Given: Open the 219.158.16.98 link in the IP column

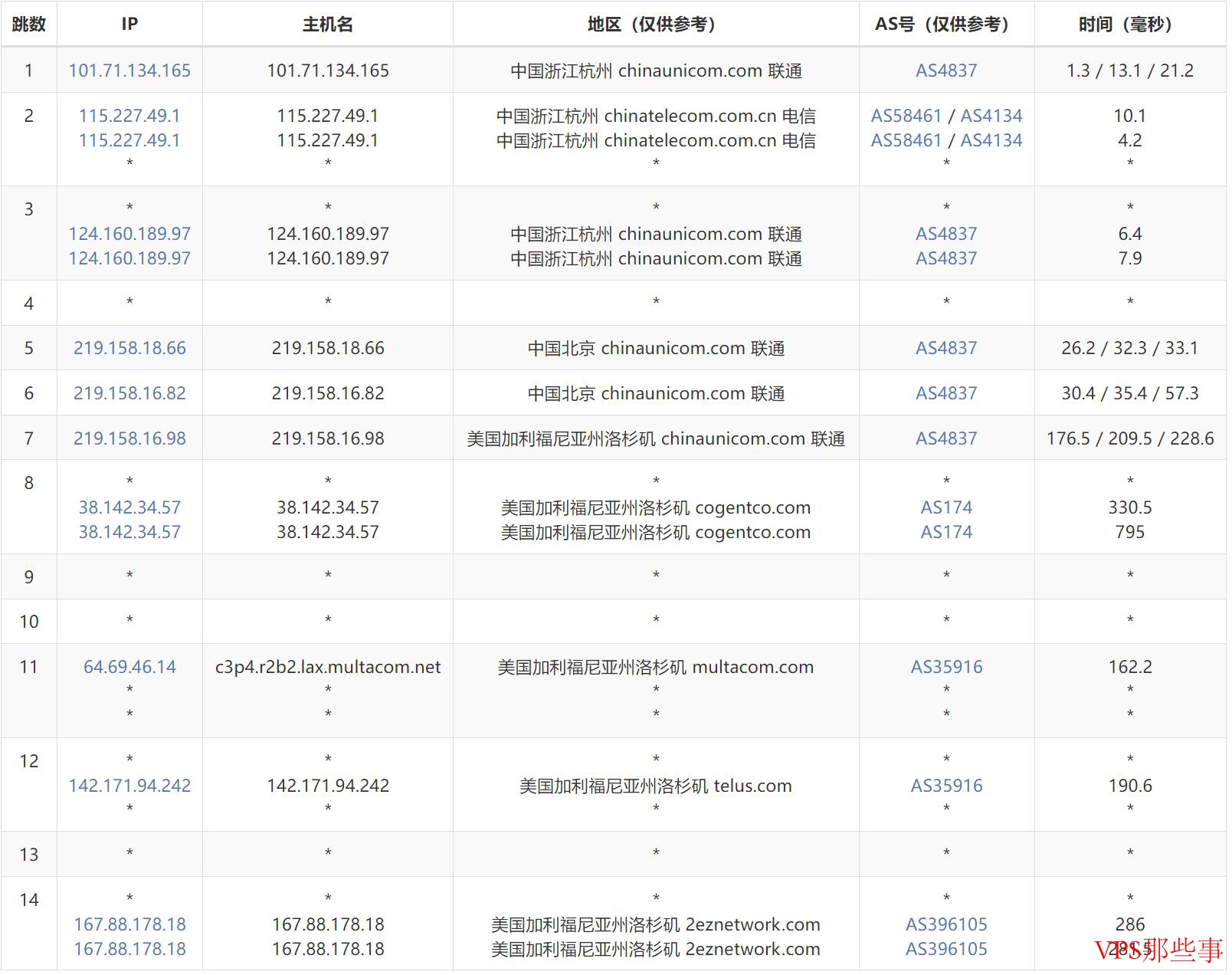Looking at the screenshot, I should [x=129, y=438].
